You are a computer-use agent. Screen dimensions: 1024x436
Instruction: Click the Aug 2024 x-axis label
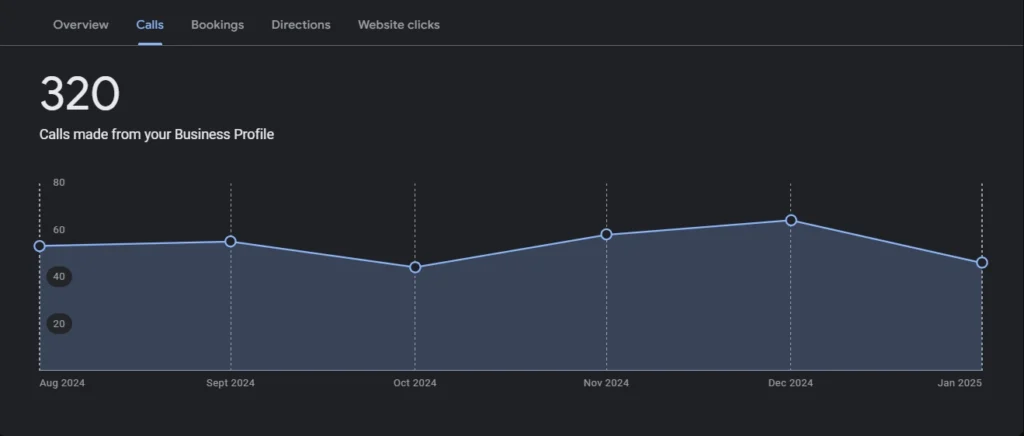point(62,383)
